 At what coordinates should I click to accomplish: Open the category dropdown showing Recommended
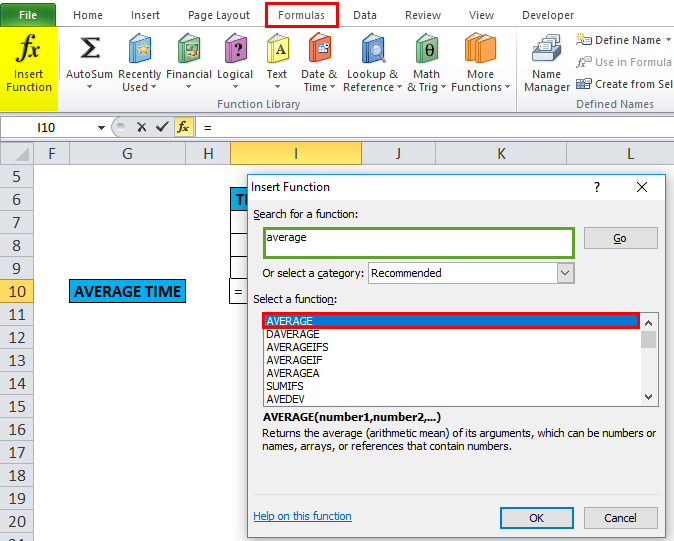565,273
